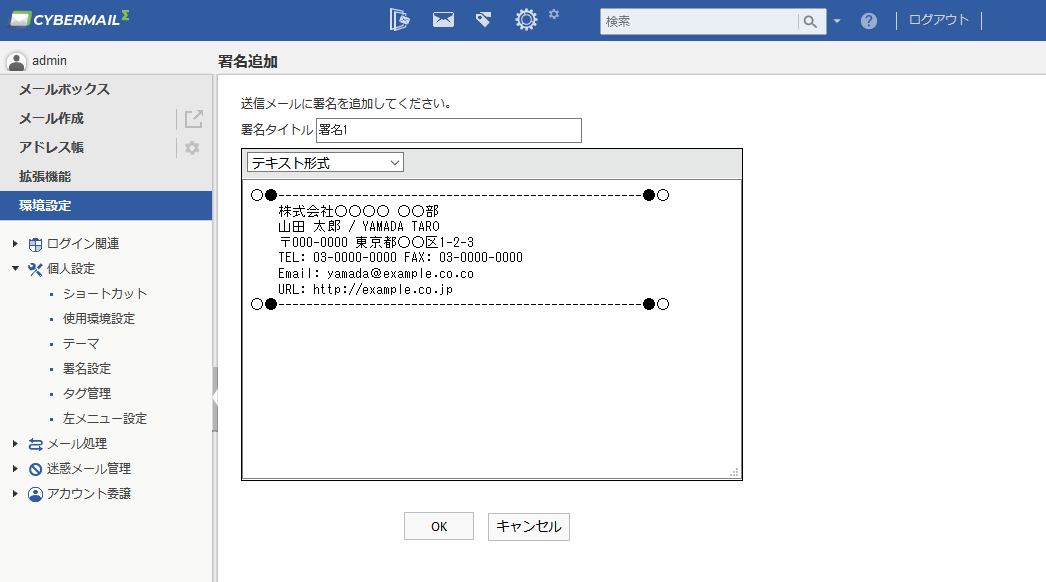Viewport: 1046px width, 582px height.
Task: Click the ログイン関連 shield icon
Action: [x=35, y=244]
